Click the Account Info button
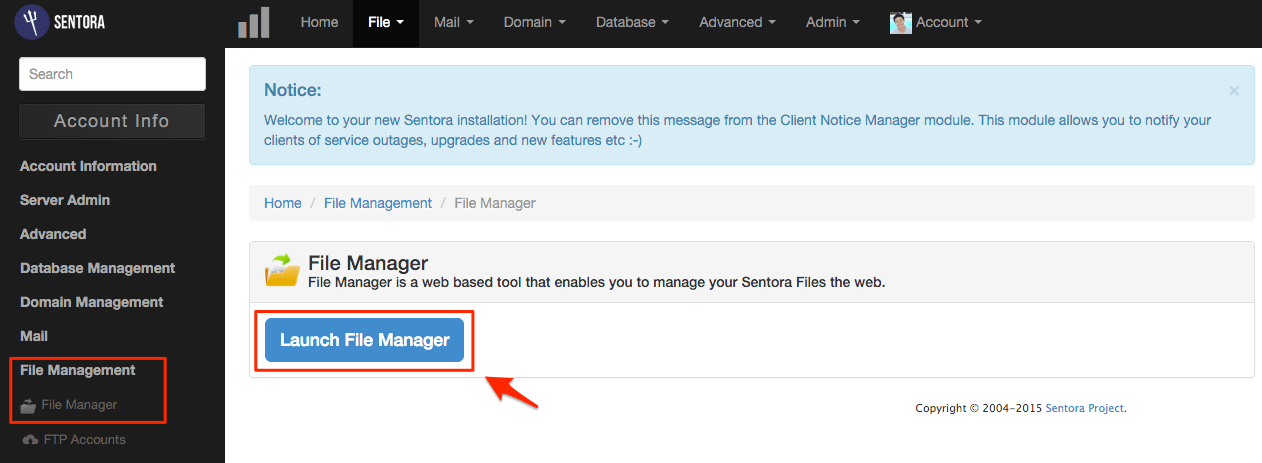This screenshot has height=463, width=1262. point(112,121)
